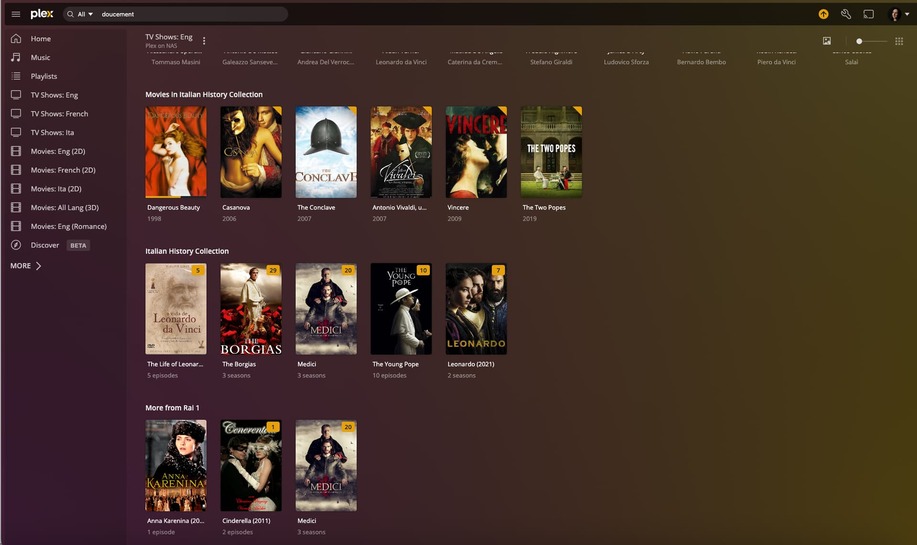This screenshot has height=545, width=917.
Task: Open cast member Bernardo Bembo
Action: click(x=701, y=62)
